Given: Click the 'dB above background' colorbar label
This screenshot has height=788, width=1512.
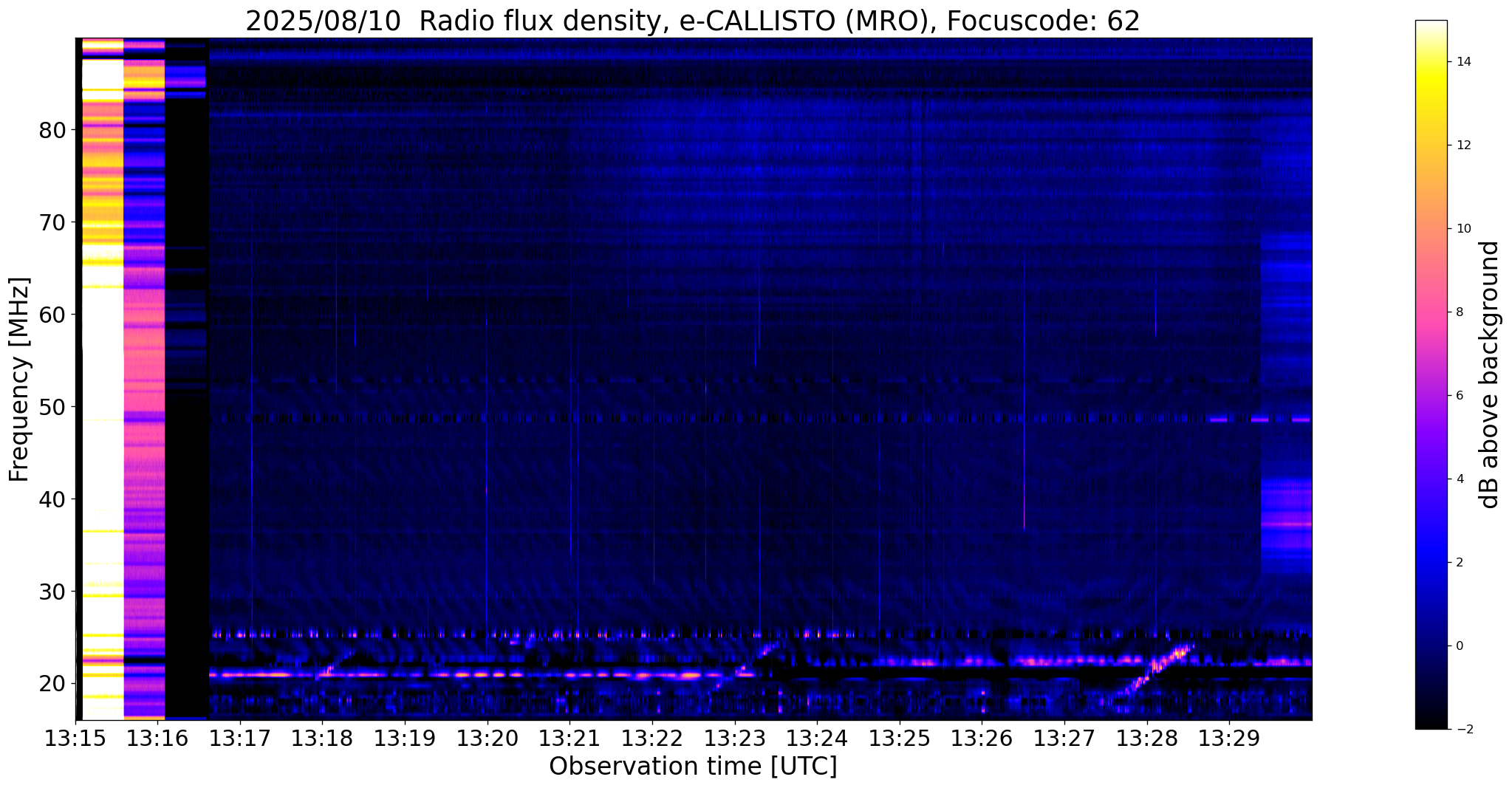Looking at the screenshot, I should 1490,374.
